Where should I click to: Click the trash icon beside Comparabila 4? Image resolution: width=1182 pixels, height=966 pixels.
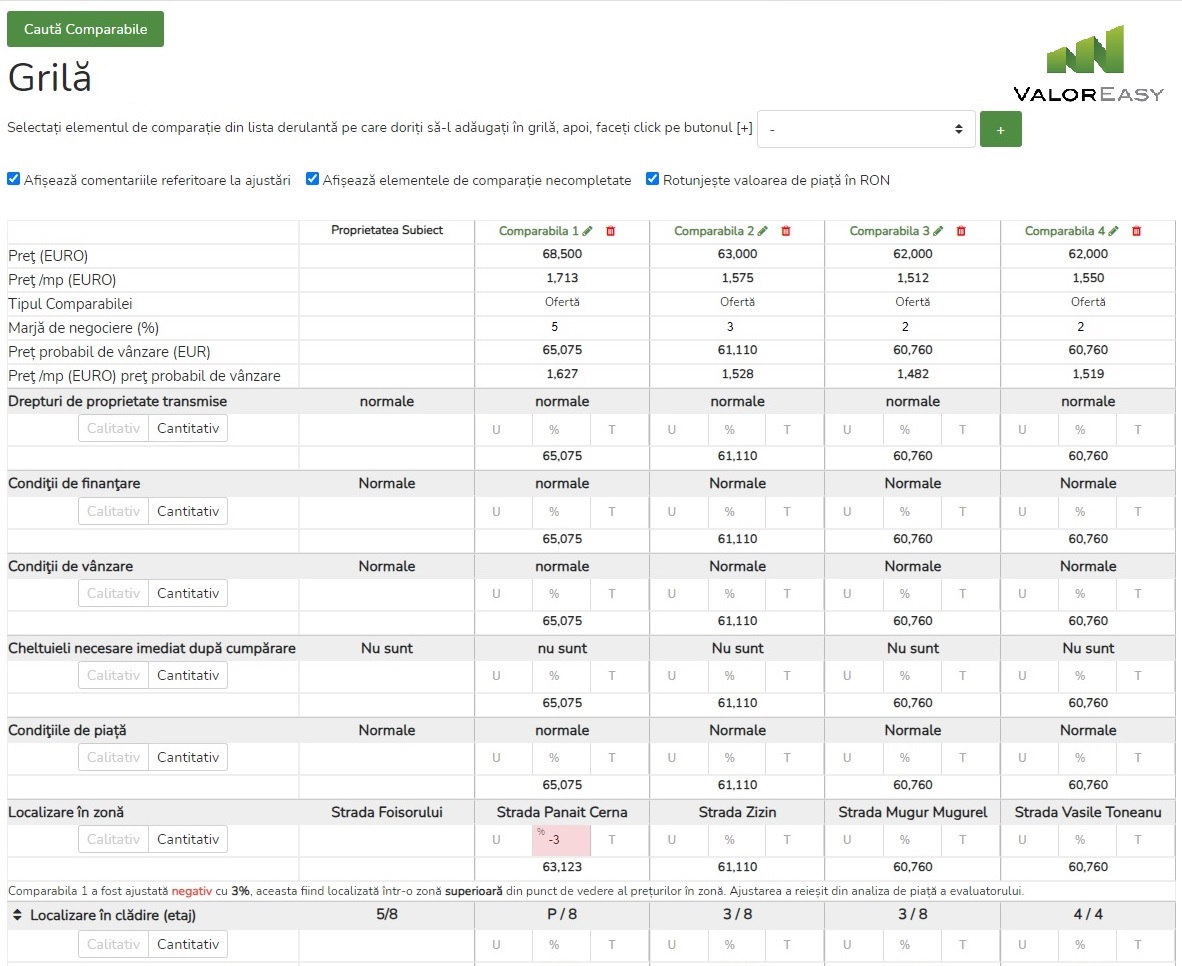point(1136,231)
